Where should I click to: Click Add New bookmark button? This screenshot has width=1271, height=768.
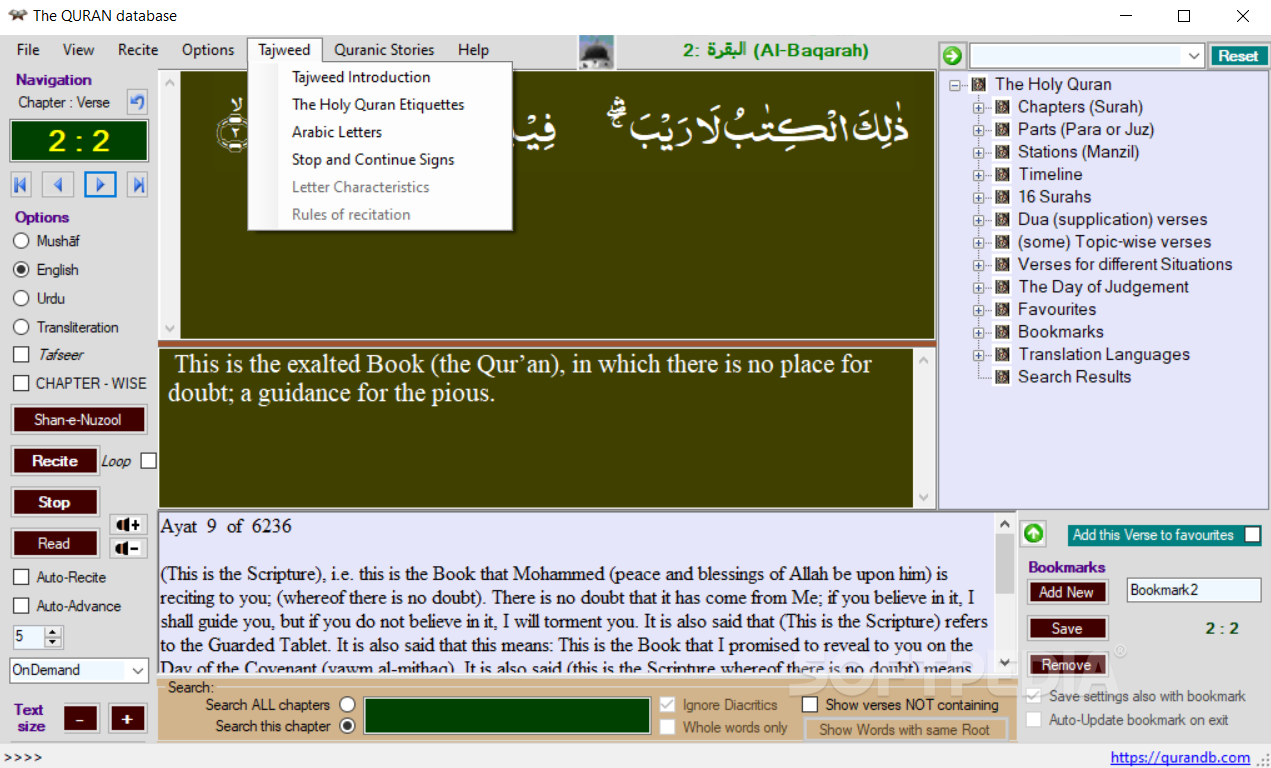tap(1067, 592)
